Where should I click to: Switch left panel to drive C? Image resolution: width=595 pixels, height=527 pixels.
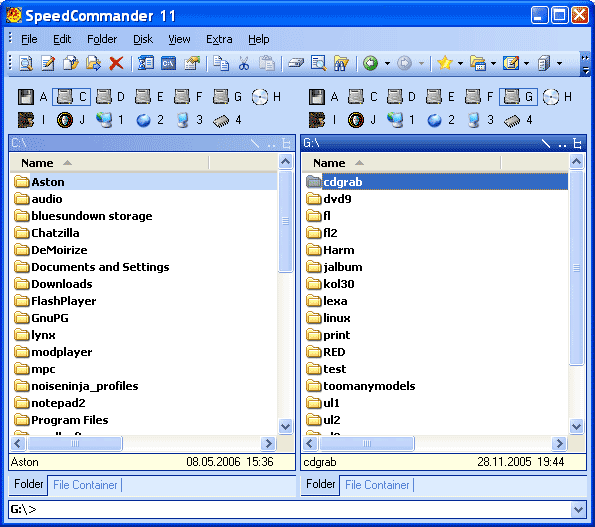(71, 97)
